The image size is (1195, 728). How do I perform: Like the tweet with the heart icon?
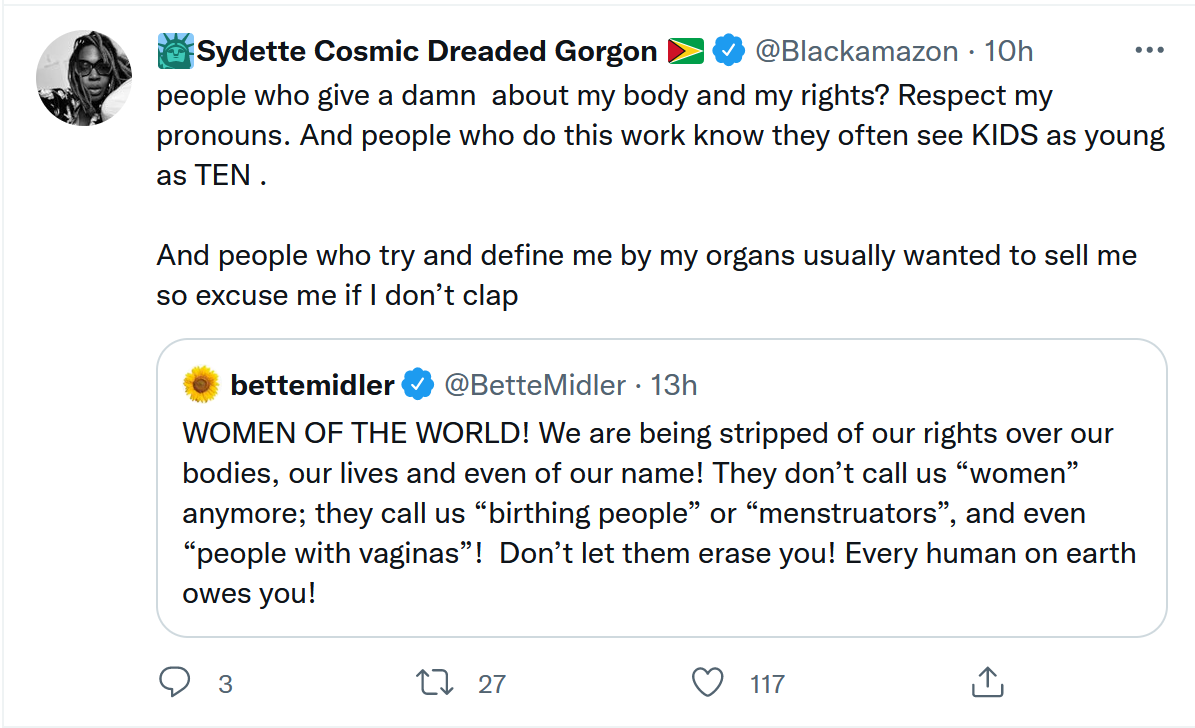(708, 683)
